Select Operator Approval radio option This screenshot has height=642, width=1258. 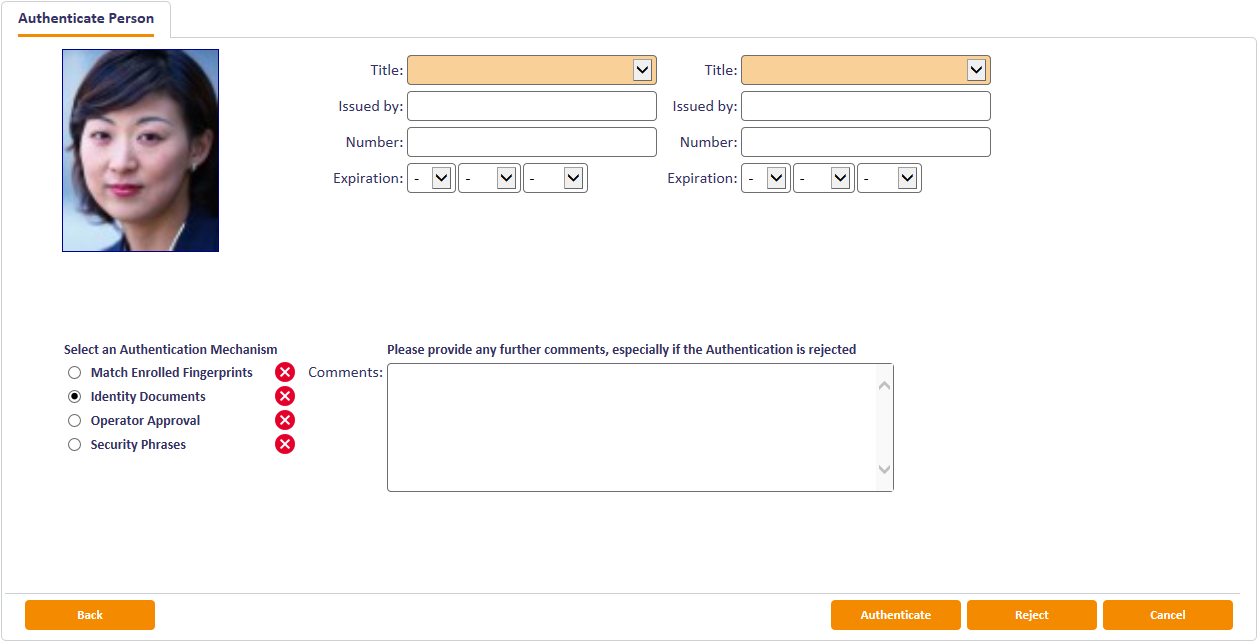[74, 421]
